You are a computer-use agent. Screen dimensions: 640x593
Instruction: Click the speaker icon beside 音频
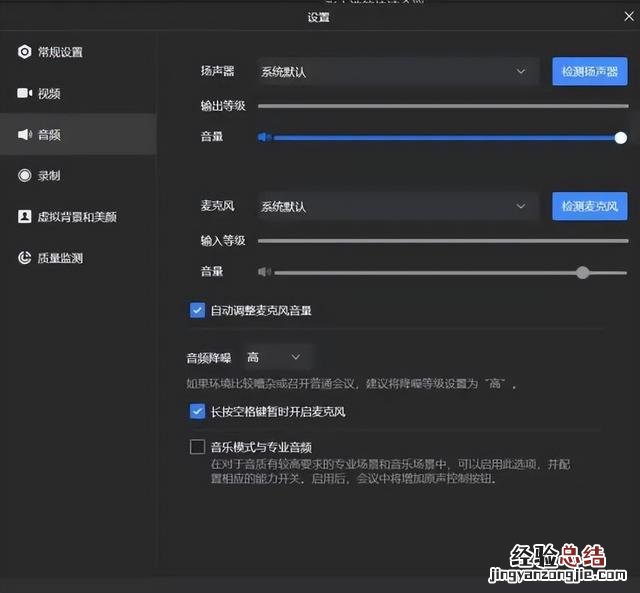pyautogui.click(x=24, y=134)
